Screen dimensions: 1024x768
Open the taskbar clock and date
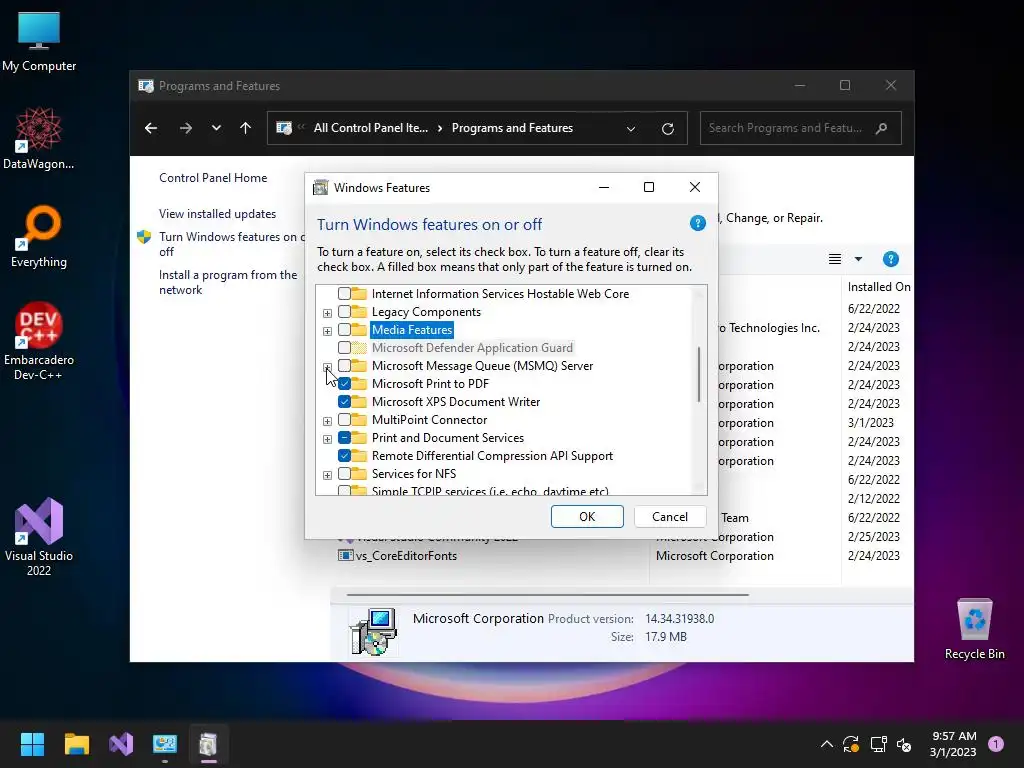(x=953, y=744)
